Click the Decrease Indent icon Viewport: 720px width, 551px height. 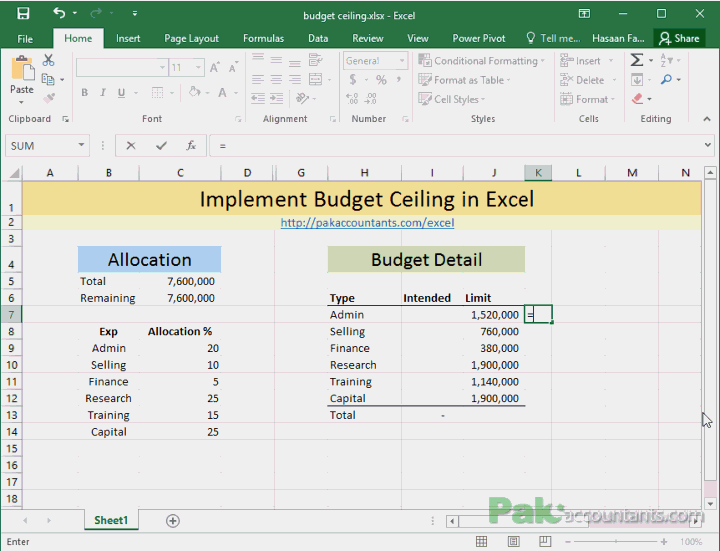pyautogui.click(x=258, y=98)
